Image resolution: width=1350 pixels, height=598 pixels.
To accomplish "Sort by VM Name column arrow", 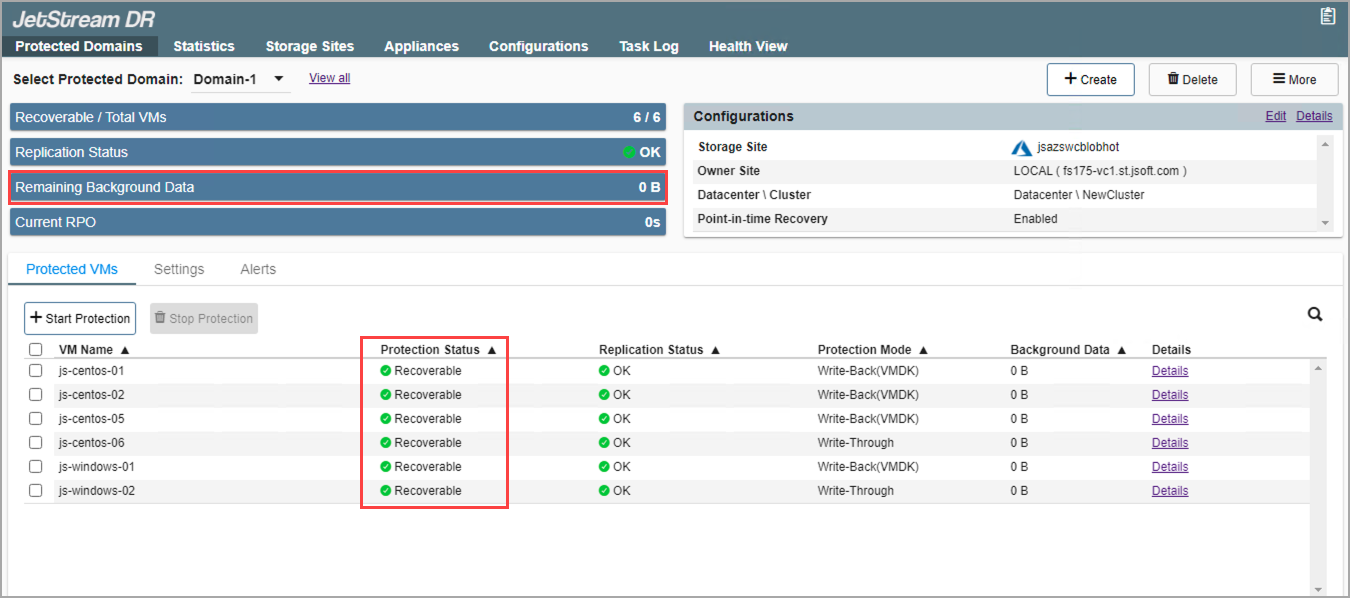I will [125, 350].
